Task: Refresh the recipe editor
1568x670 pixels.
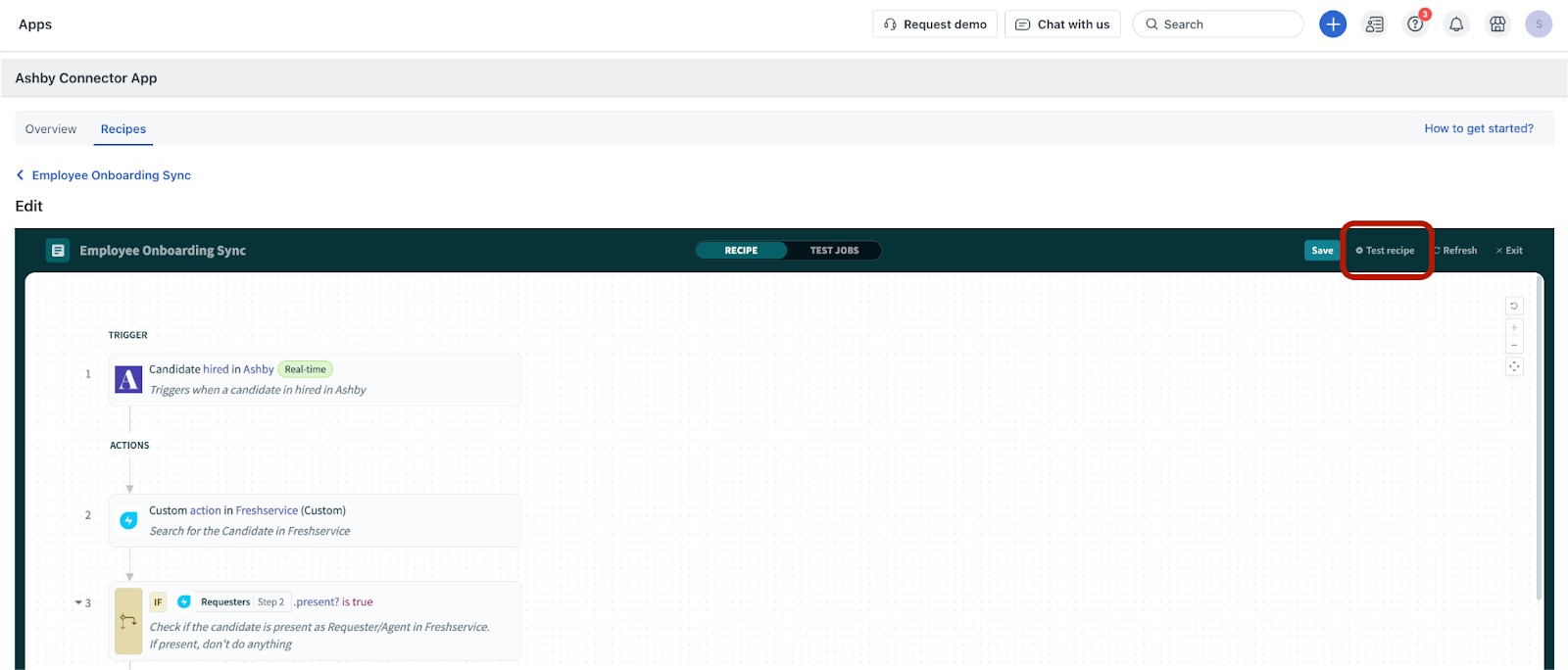Action: pos(1455,251)
